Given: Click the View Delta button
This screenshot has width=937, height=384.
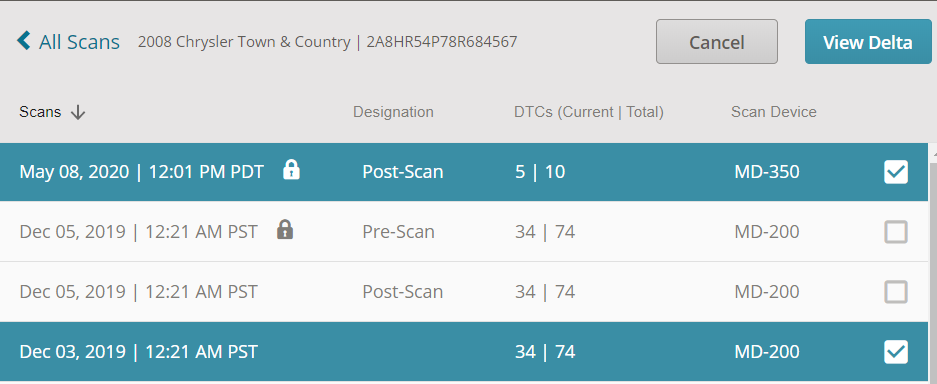Looking at the screenshot, I should 868,42.
